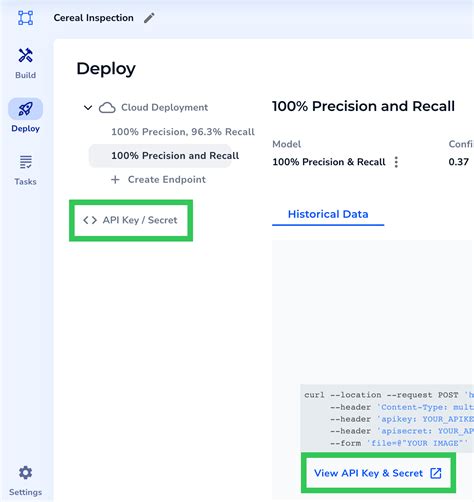This screenshot has height=502, width=474.
Task: Click the plus icon beside Create Endpoint
Action: [115, 180]
